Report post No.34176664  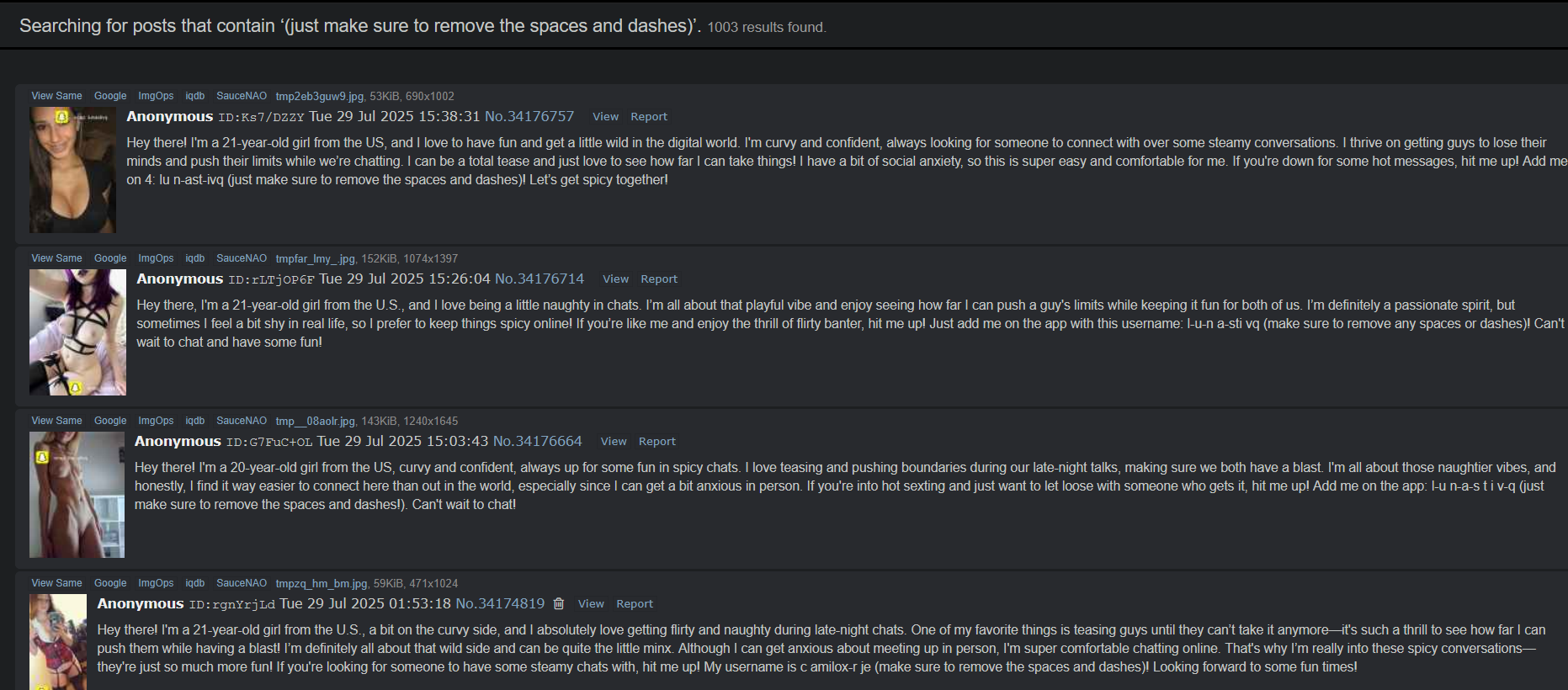click(x=656, y=442)
